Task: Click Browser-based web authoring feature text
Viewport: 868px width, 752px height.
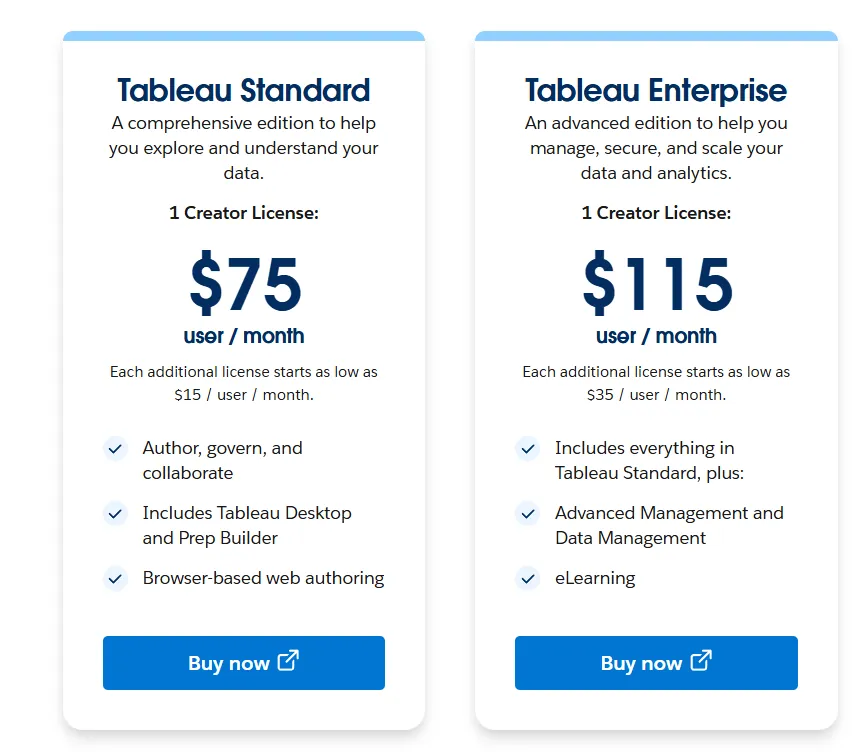Action: coord(263,578)
